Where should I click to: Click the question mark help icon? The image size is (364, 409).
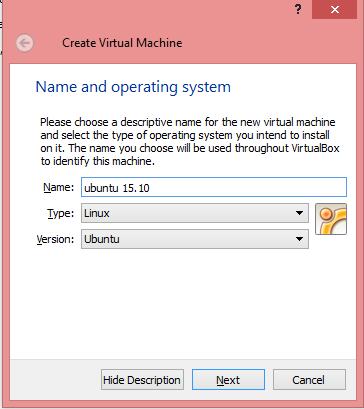click(x=298, y=9)
